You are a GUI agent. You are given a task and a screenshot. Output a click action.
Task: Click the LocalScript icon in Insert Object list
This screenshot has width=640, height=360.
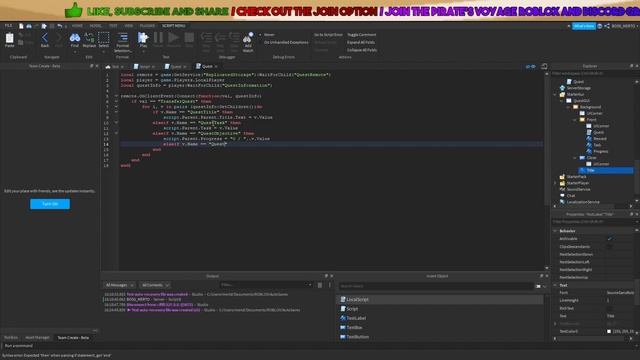[343, 299]
